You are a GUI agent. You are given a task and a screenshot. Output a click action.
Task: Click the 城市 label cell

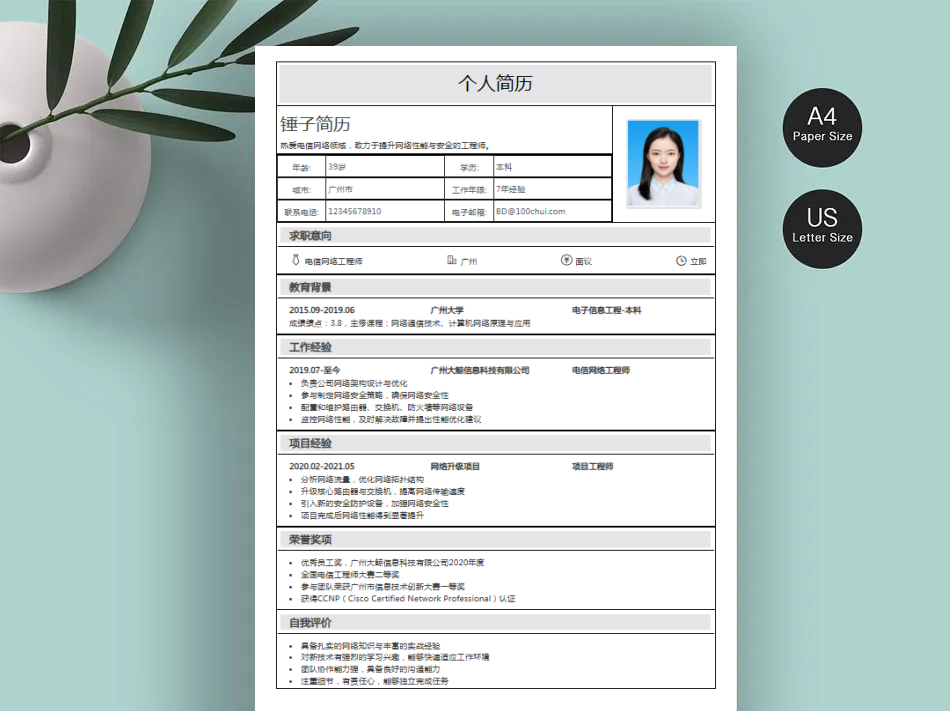(x=302, y=190)
